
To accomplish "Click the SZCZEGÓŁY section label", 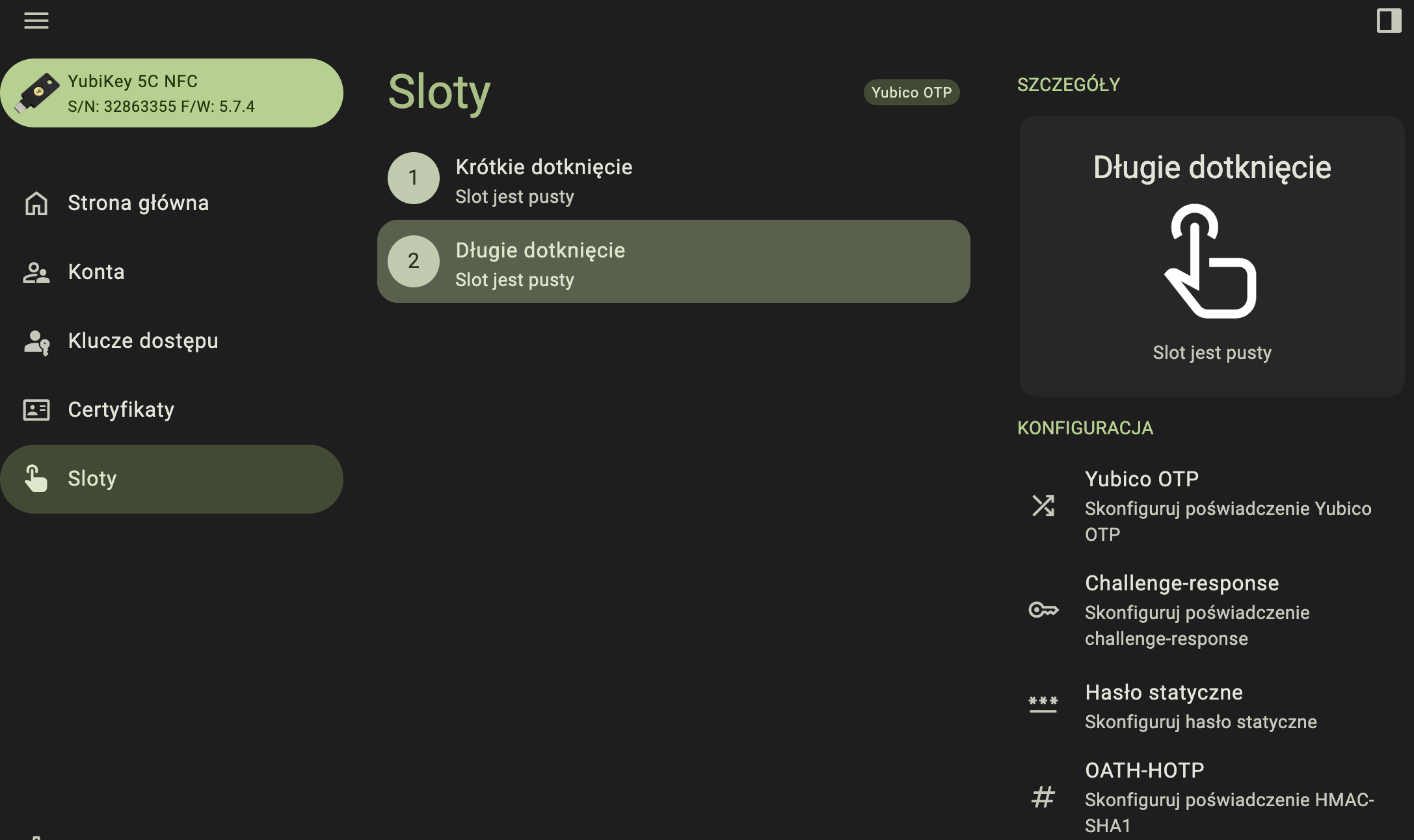I will coord(1069,85).
